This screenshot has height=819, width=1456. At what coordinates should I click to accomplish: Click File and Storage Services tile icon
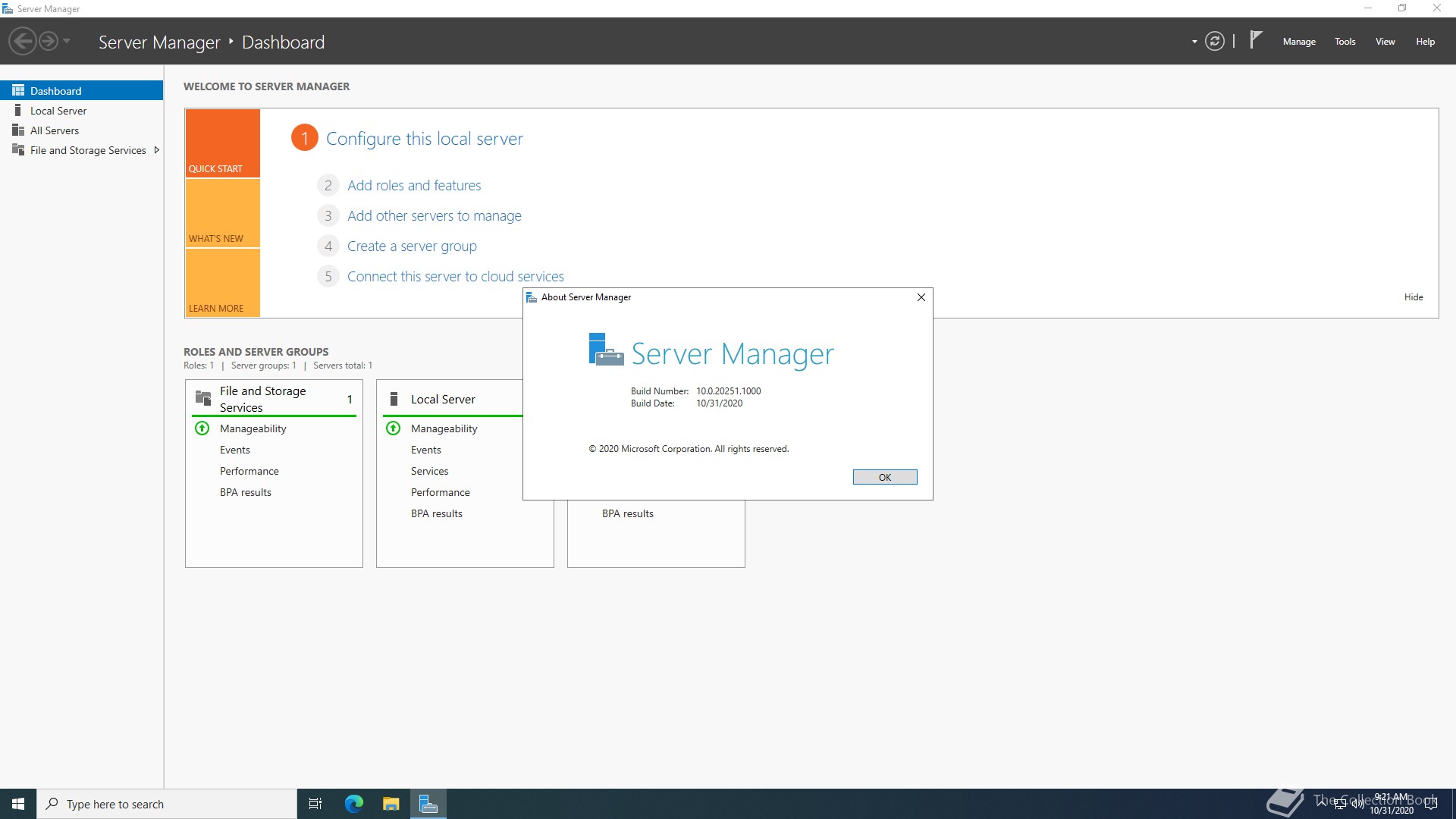pos(203,398)
